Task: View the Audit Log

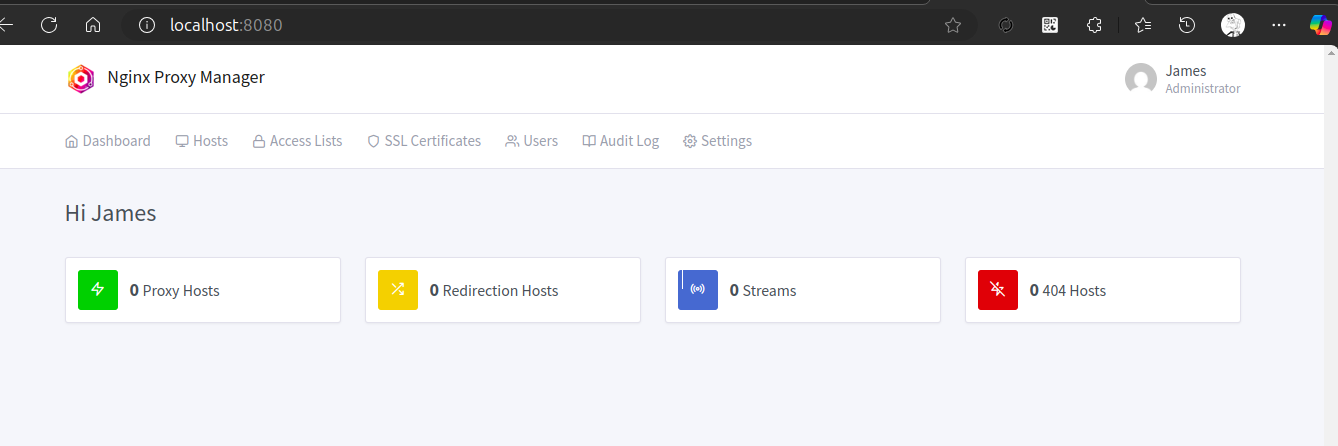Action: click(621, 141)
